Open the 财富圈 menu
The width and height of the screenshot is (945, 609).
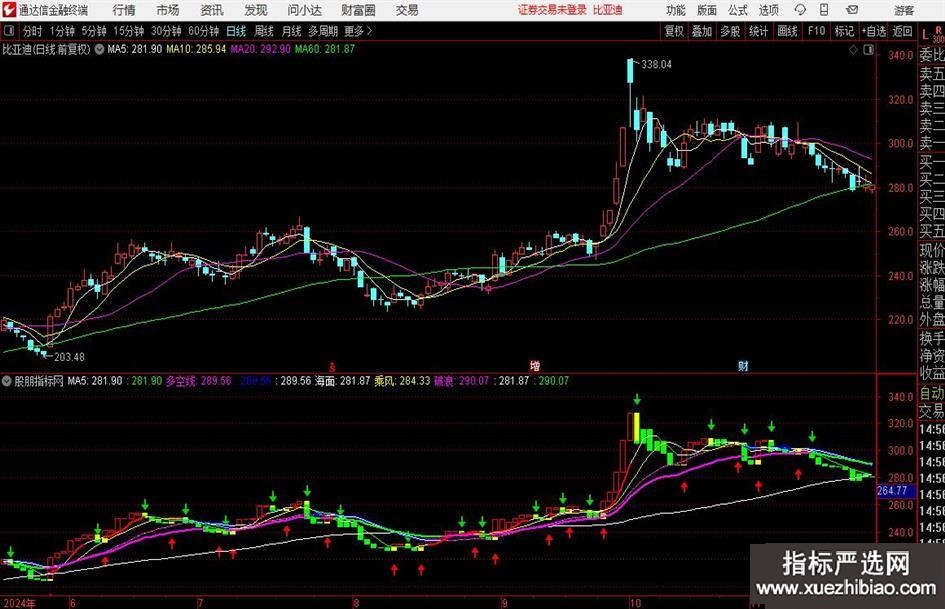358,10
